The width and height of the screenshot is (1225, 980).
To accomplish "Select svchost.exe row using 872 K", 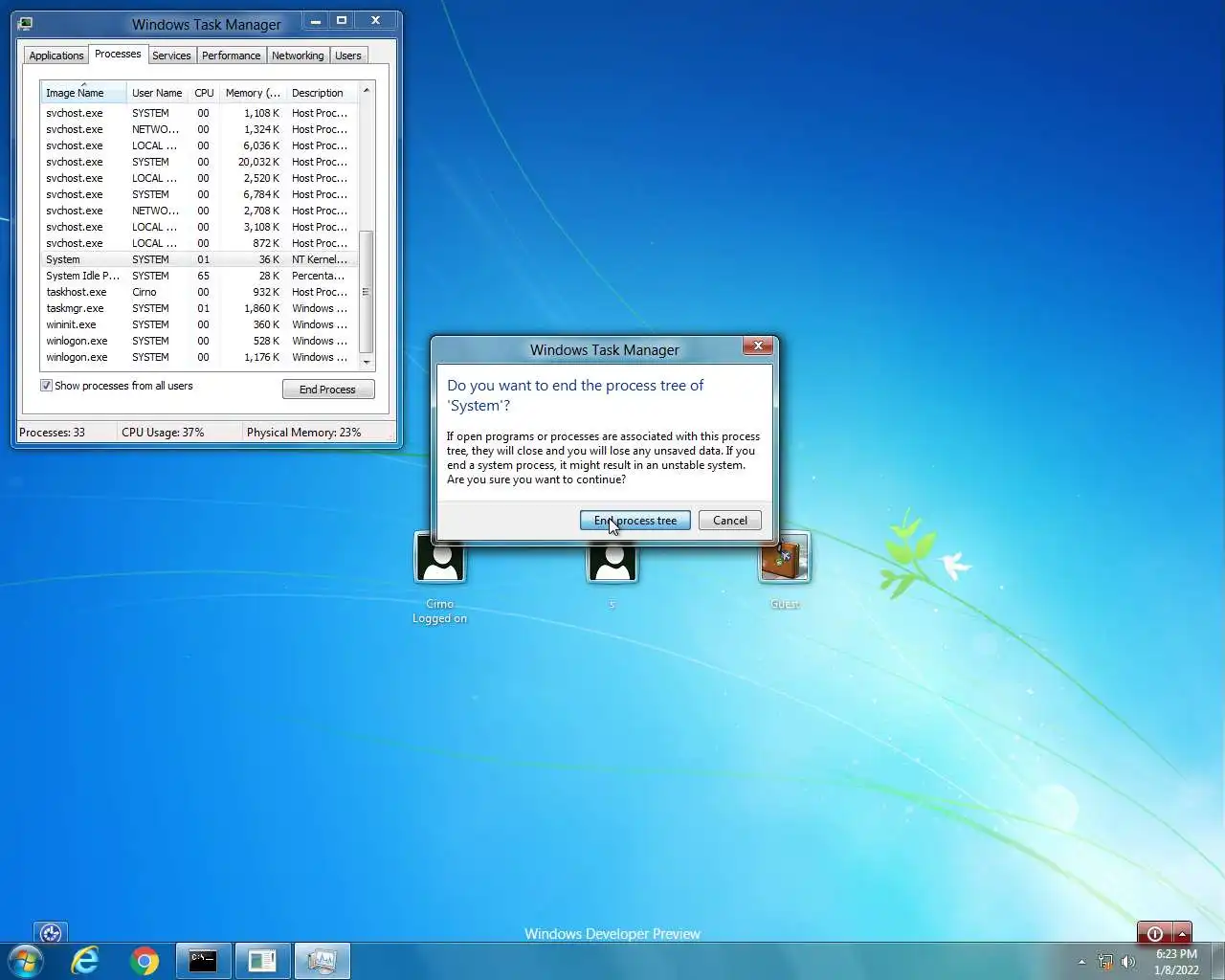I will 199,243.
